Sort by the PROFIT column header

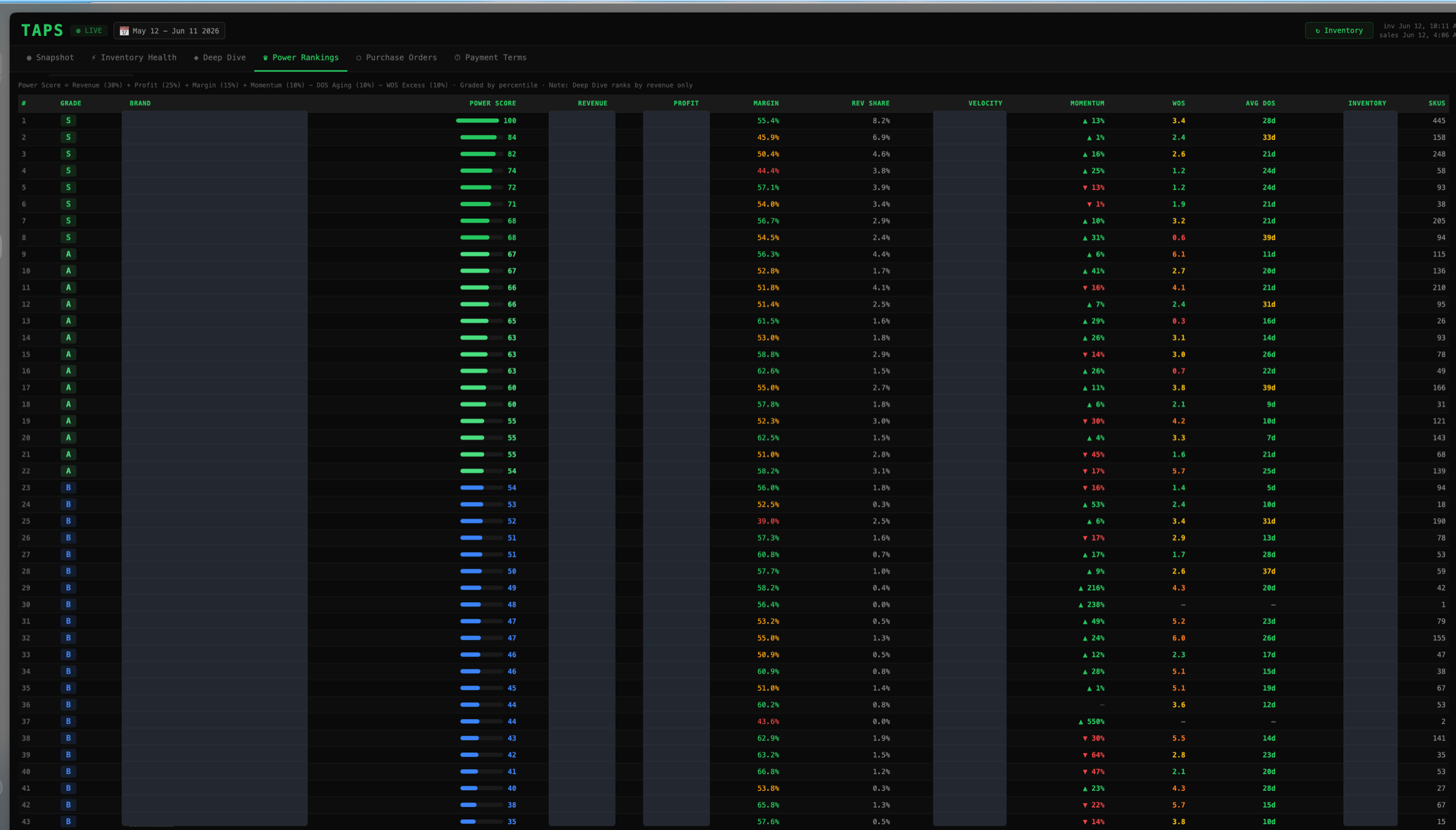click(x=686, y=103)
